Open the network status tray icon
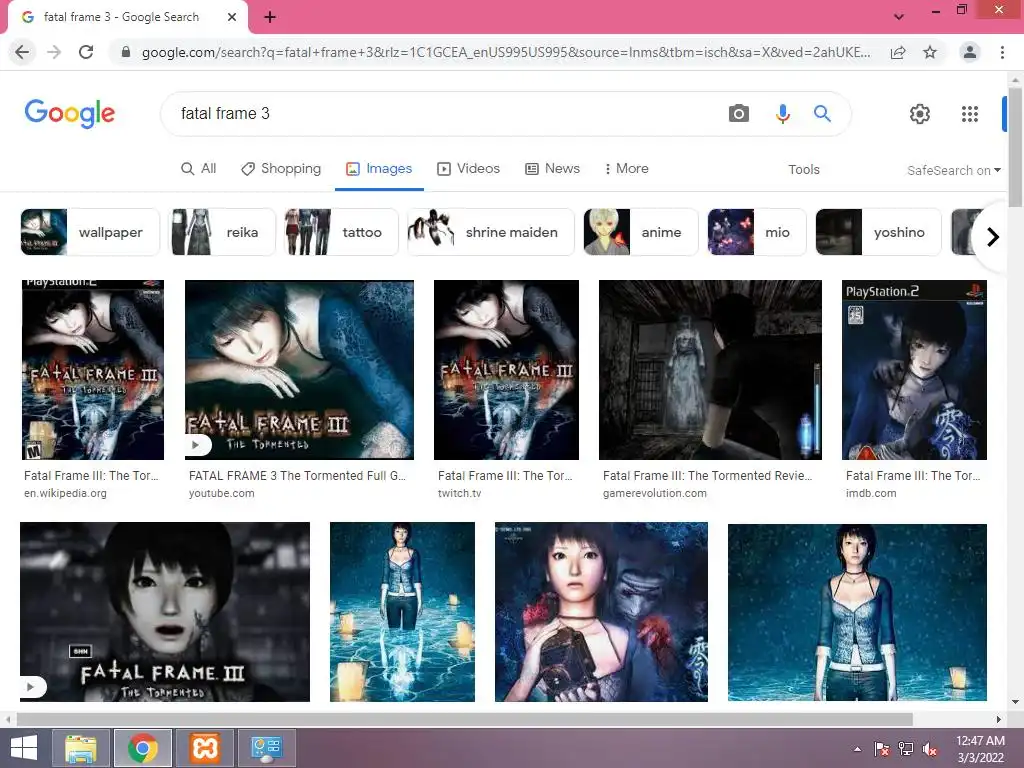Screen dimensions: 1024x768 tap(906, 749)
